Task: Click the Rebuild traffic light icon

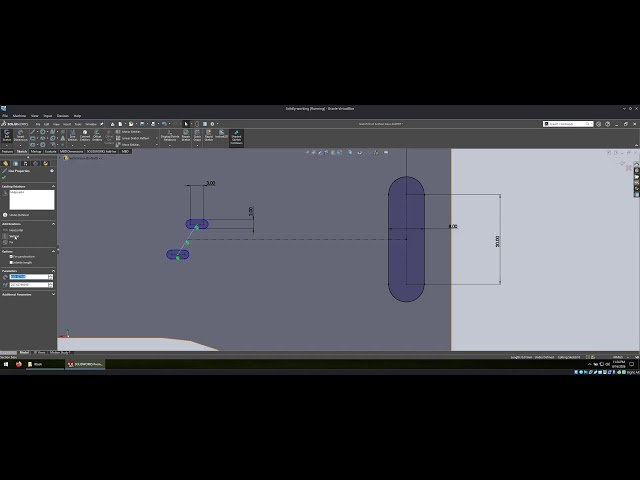Action: click(x=197, y=124)
